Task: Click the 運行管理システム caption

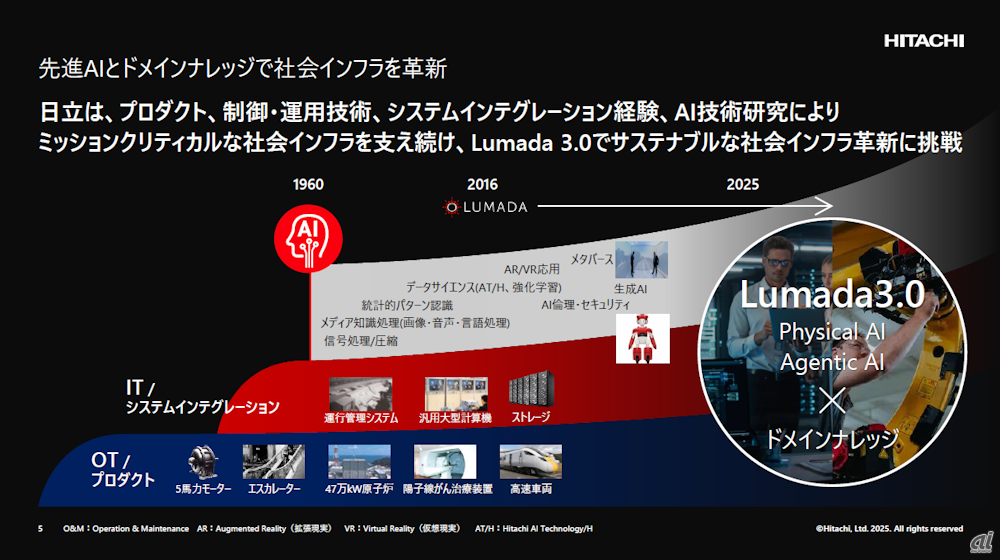Action: click(x=361, y=418)
